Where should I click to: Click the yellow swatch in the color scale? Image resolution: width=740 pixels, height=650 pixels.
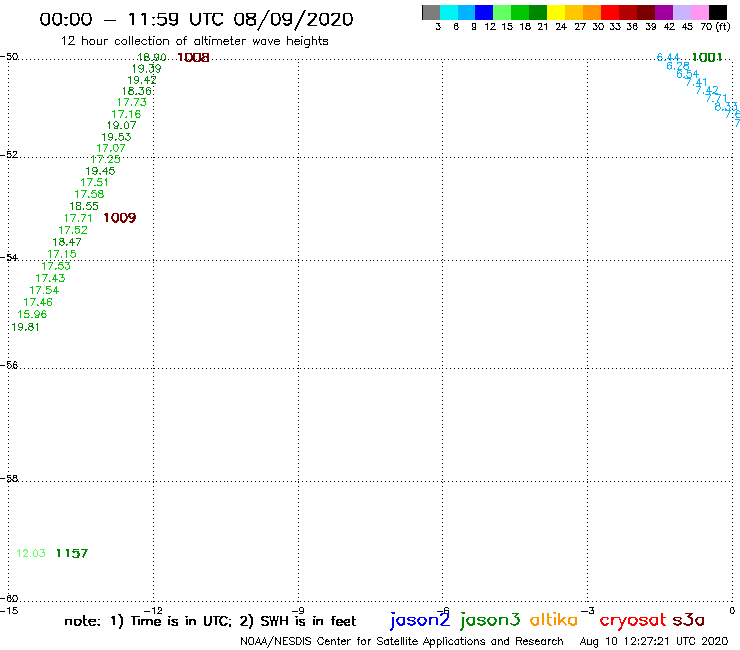point(556,12)
